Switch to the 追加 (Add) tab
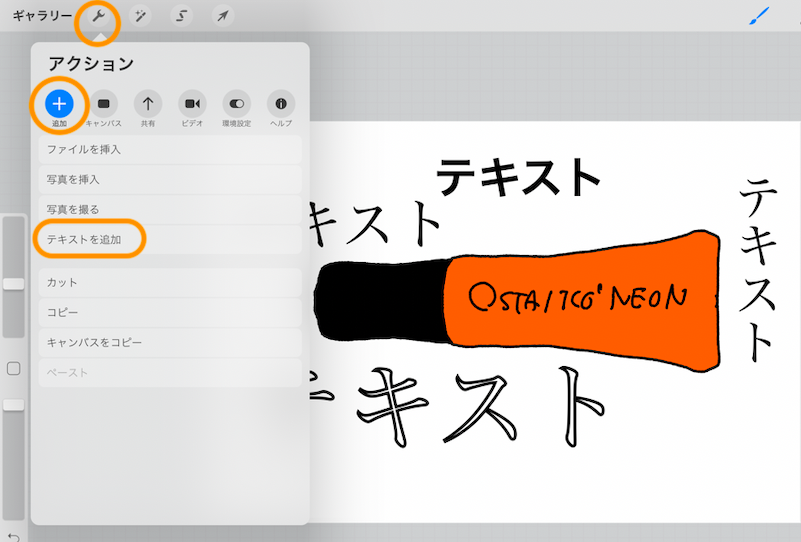This screenshot has width=801, height=542. point(59,108)
